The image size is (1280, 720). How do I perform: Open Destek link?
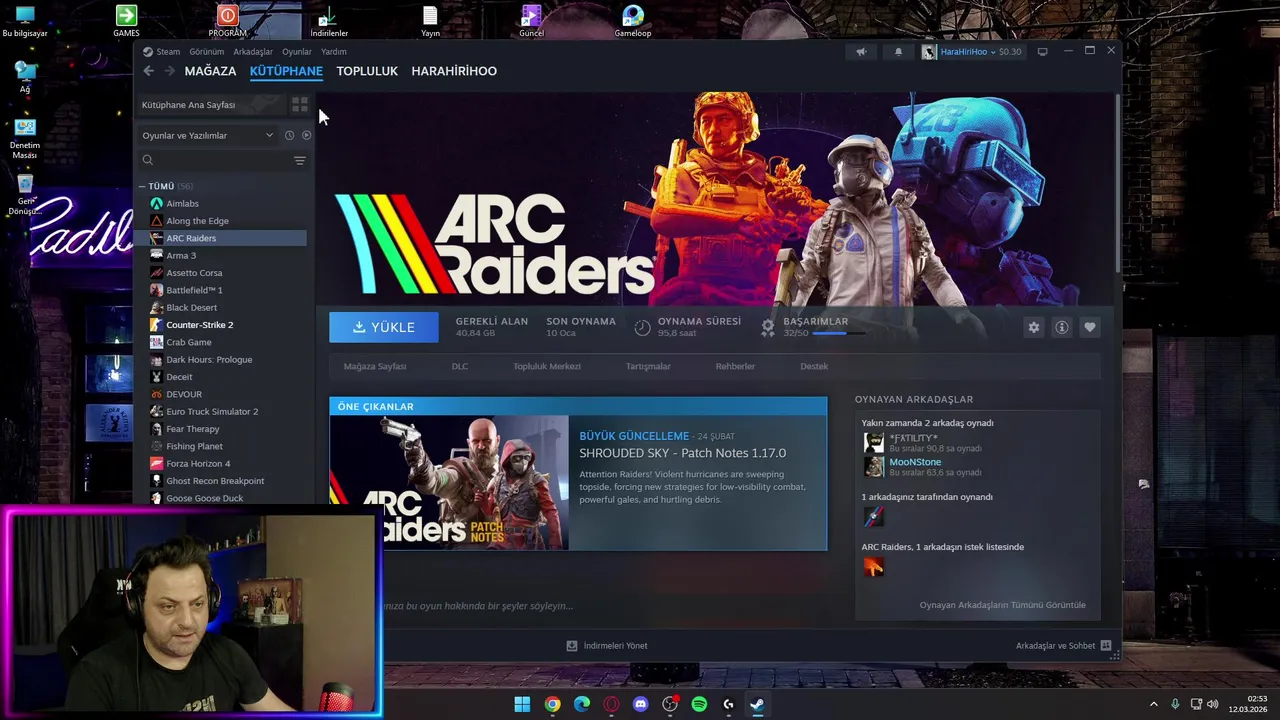(814, 366)
